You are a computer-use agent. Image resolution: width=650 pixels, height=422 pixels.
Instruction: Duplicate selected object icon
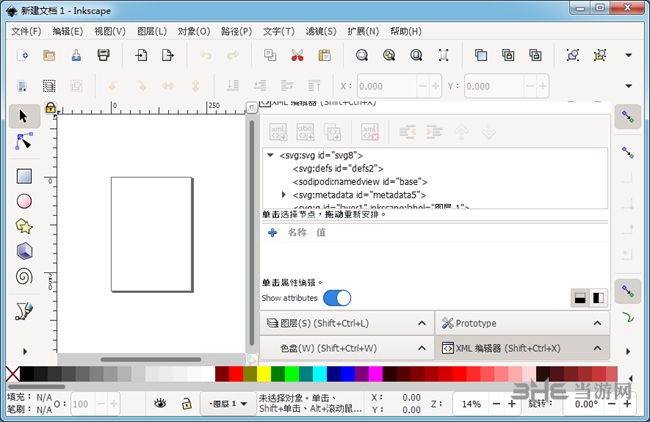(x=481, y=55)
